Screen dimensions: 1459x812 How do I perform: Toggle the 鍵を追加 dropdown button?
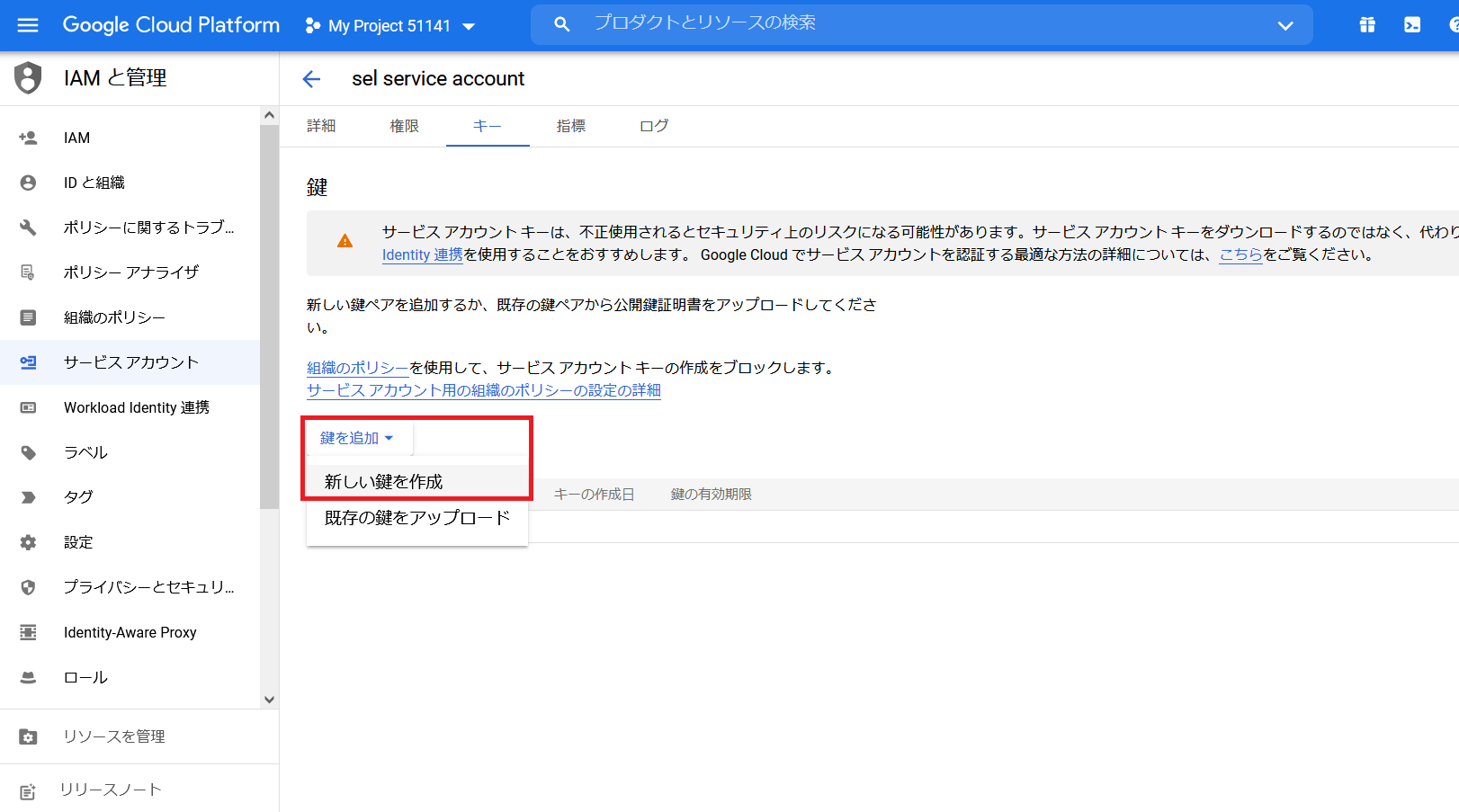click(358, 438)
